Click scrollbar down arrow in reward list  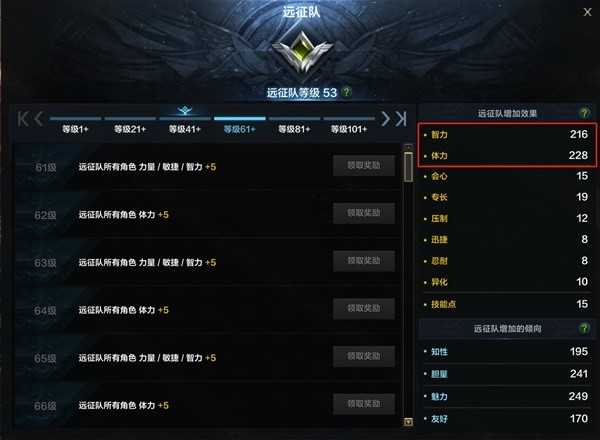(x=408, y=422)
